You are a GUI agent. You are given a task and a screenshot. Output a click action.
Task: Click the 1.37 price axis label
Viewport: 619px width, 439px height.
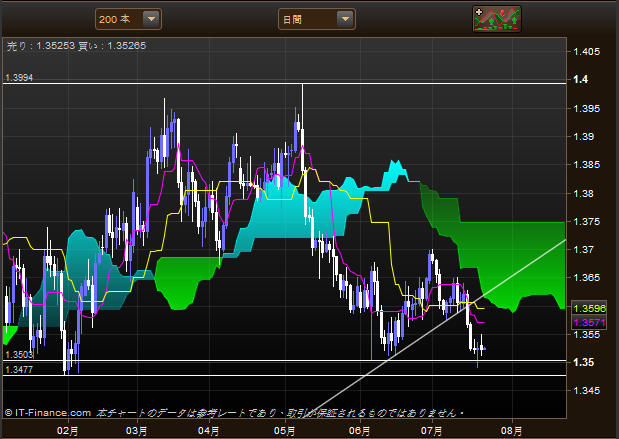click(x=583, y=250)
